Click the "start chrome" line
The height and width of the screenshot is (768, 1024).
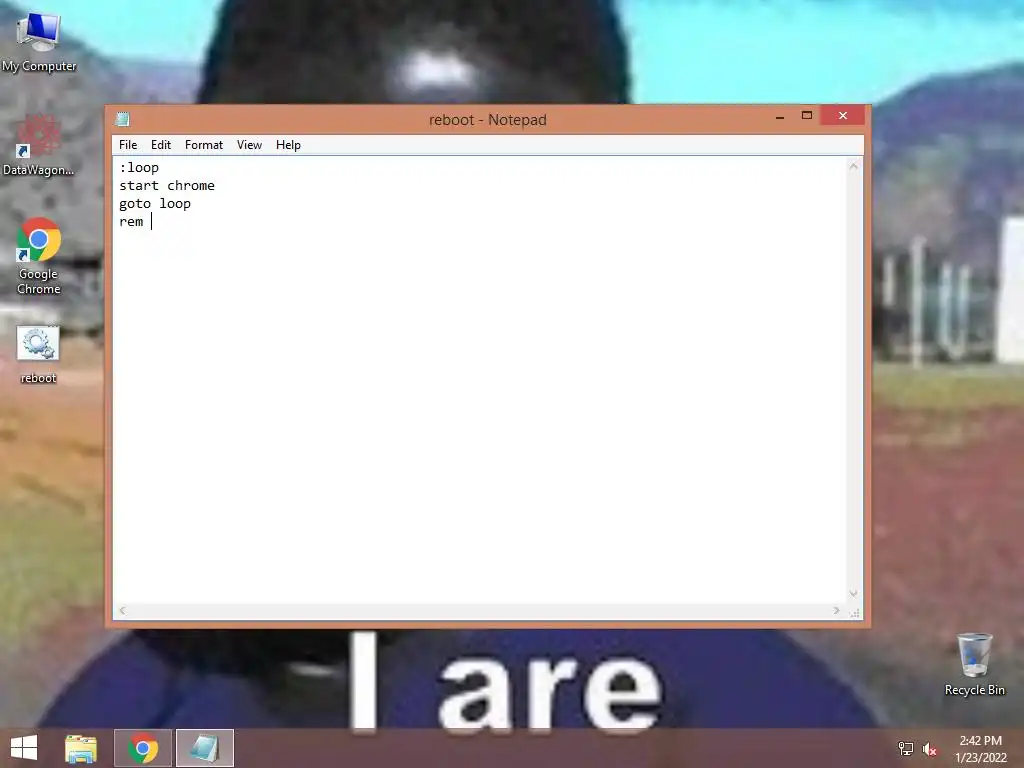click(x=167, y=185)
